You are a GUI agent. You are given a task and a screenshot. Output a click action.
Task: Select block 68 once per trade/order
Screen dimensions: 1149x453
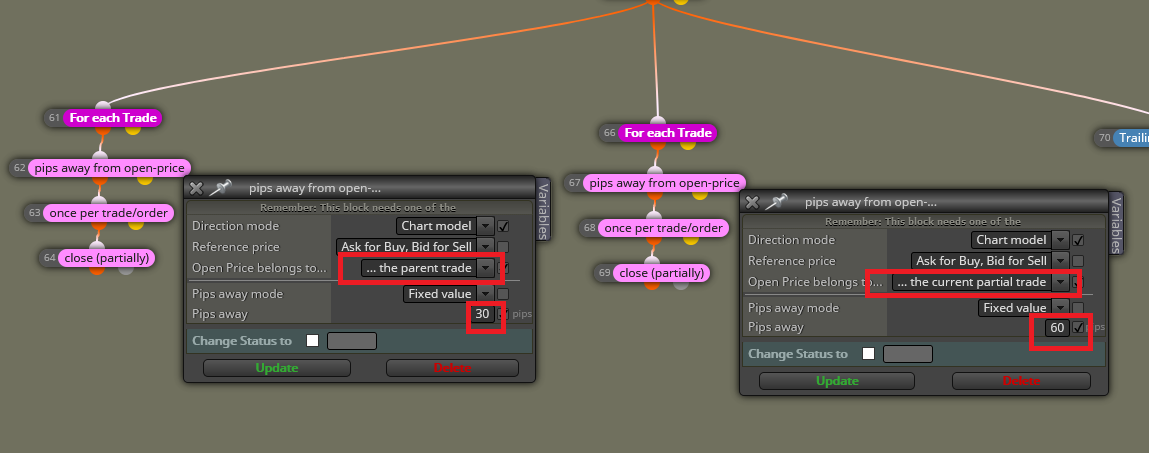click(x=664, y=228)
